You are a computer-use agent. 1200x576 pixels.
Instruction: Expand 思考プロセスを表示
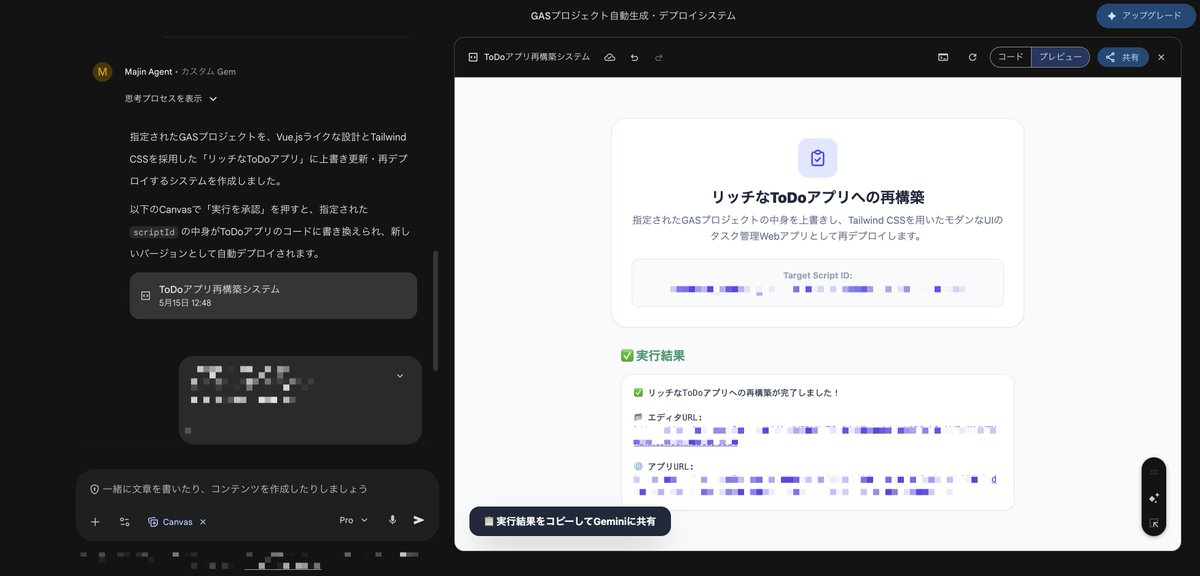tap(171, 98)
